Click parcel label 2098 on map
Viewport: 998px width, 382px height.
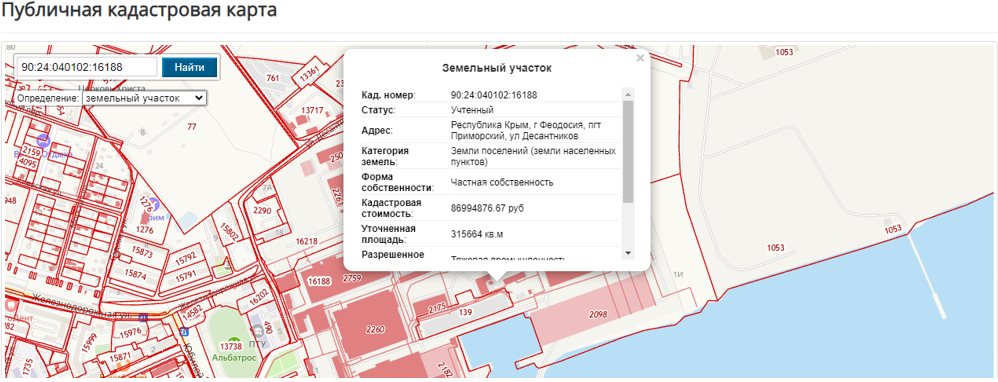pyautogui.click(x=599, y=315)
